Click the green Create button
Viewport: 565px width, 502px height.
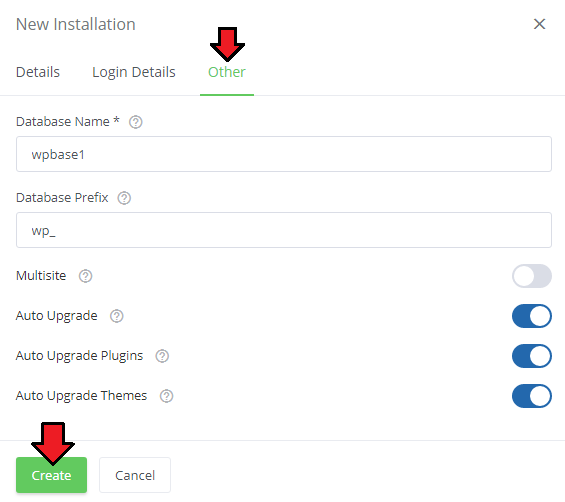[51, 475]
